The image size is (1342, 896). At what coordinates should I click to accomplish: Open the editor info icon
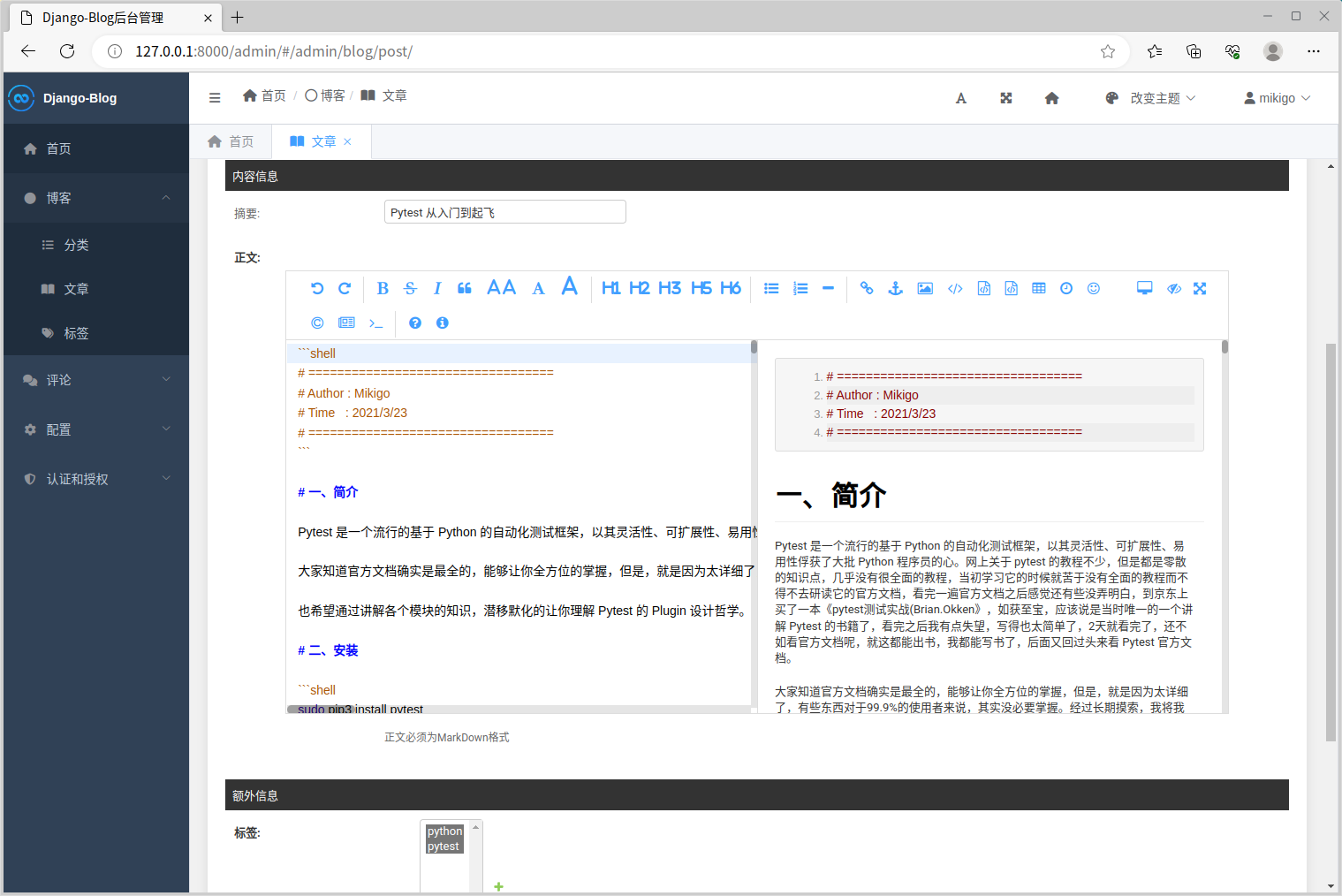(x=443, y=323)
